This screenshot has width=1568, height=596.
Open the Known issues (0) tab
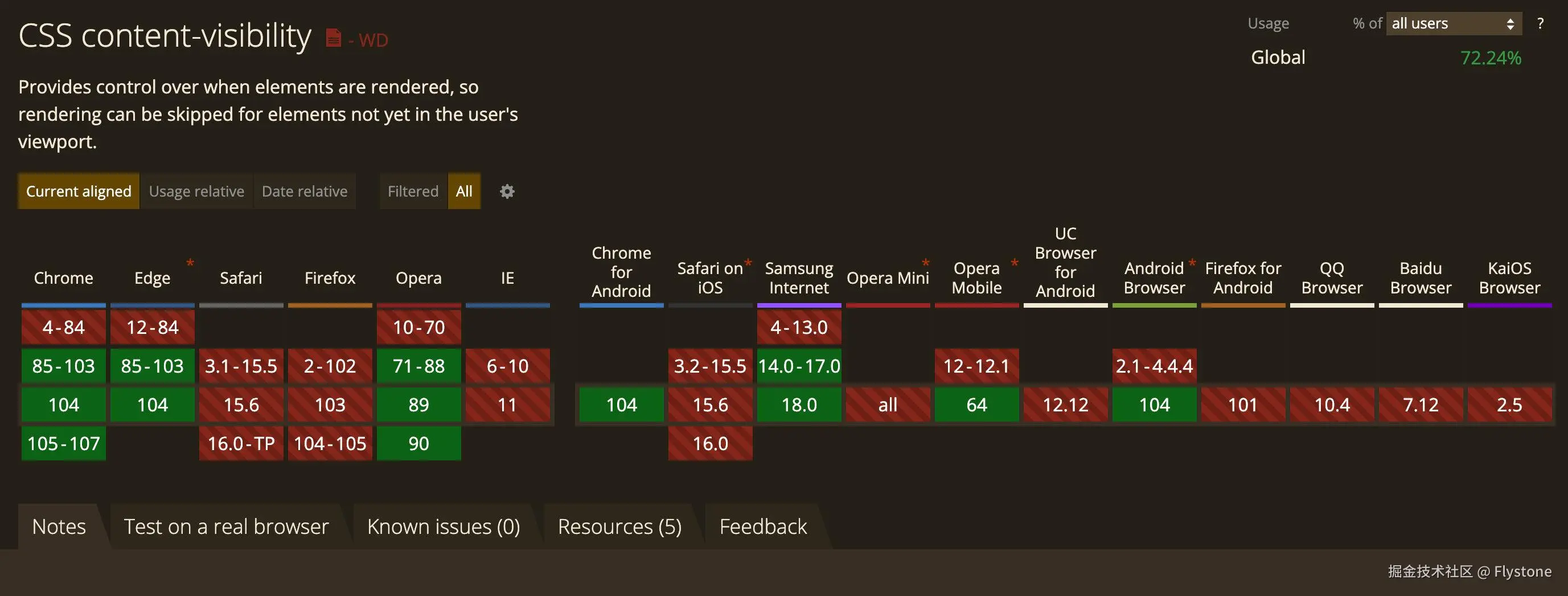click(x=443, y=526)
